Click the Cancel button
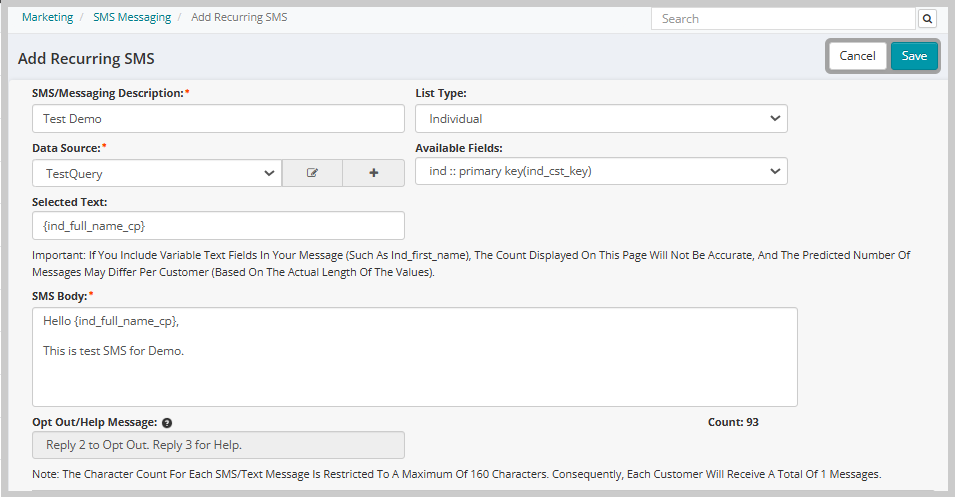 857,56
